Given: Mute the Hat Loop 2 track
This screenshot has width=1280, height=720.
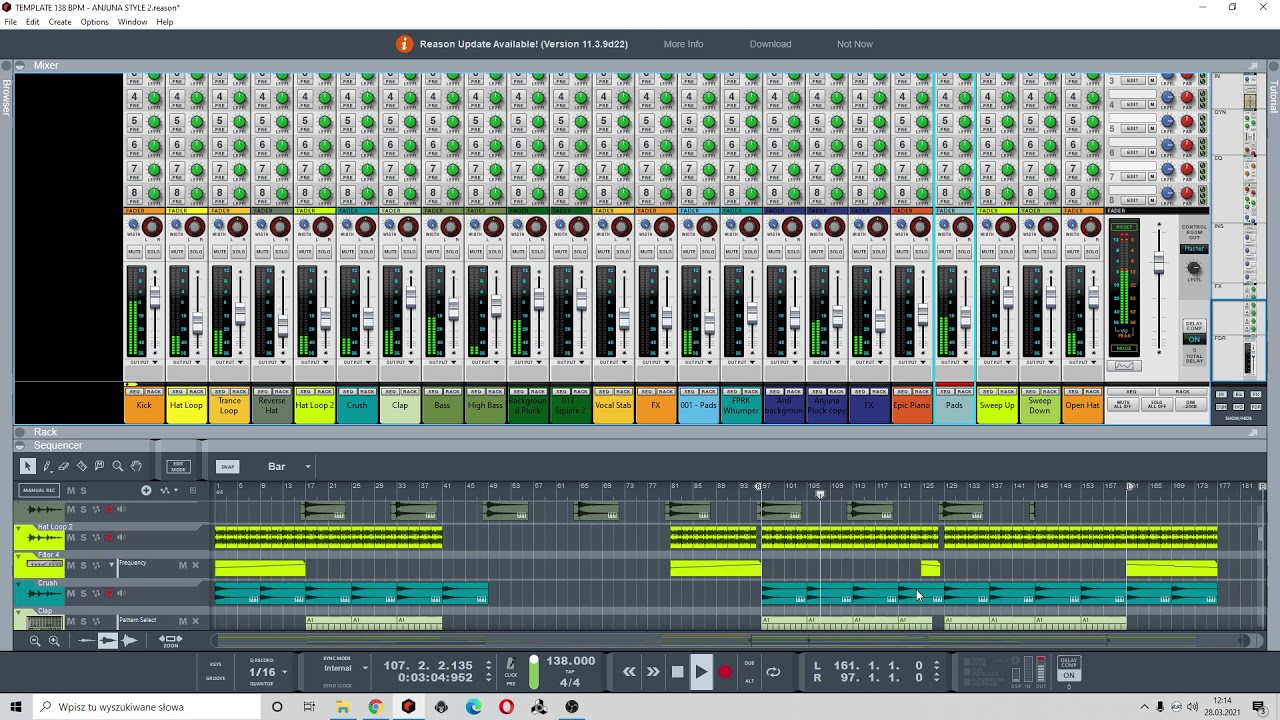Looking at the screenshot, I should (x=71, y=537).
